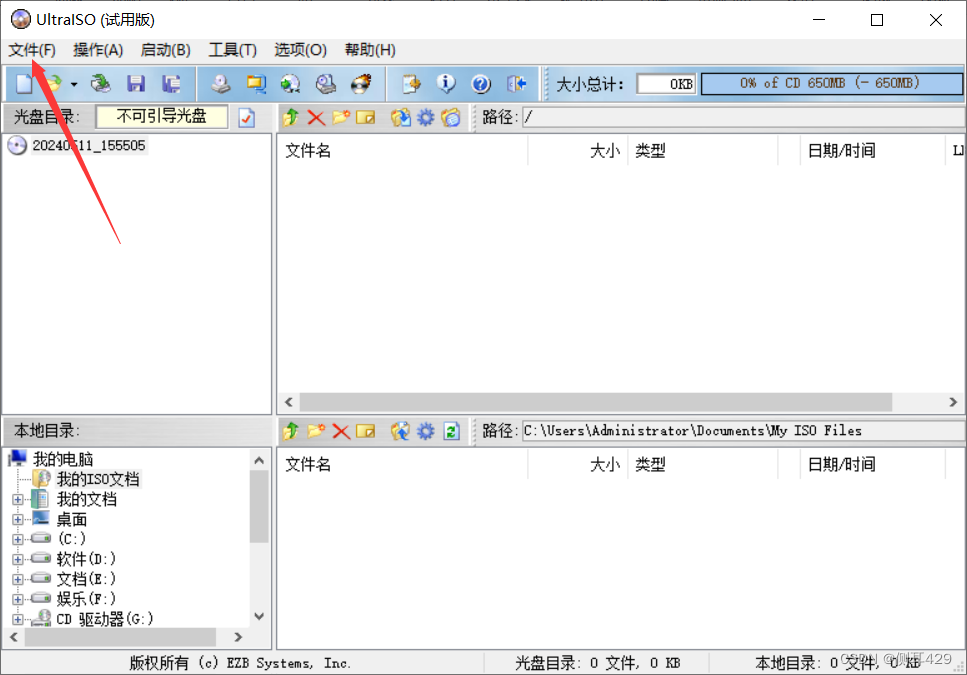Expand the 娱乐(F:) drive node
This screenshot has height=675, width=967.
click(x=17, y=599)
